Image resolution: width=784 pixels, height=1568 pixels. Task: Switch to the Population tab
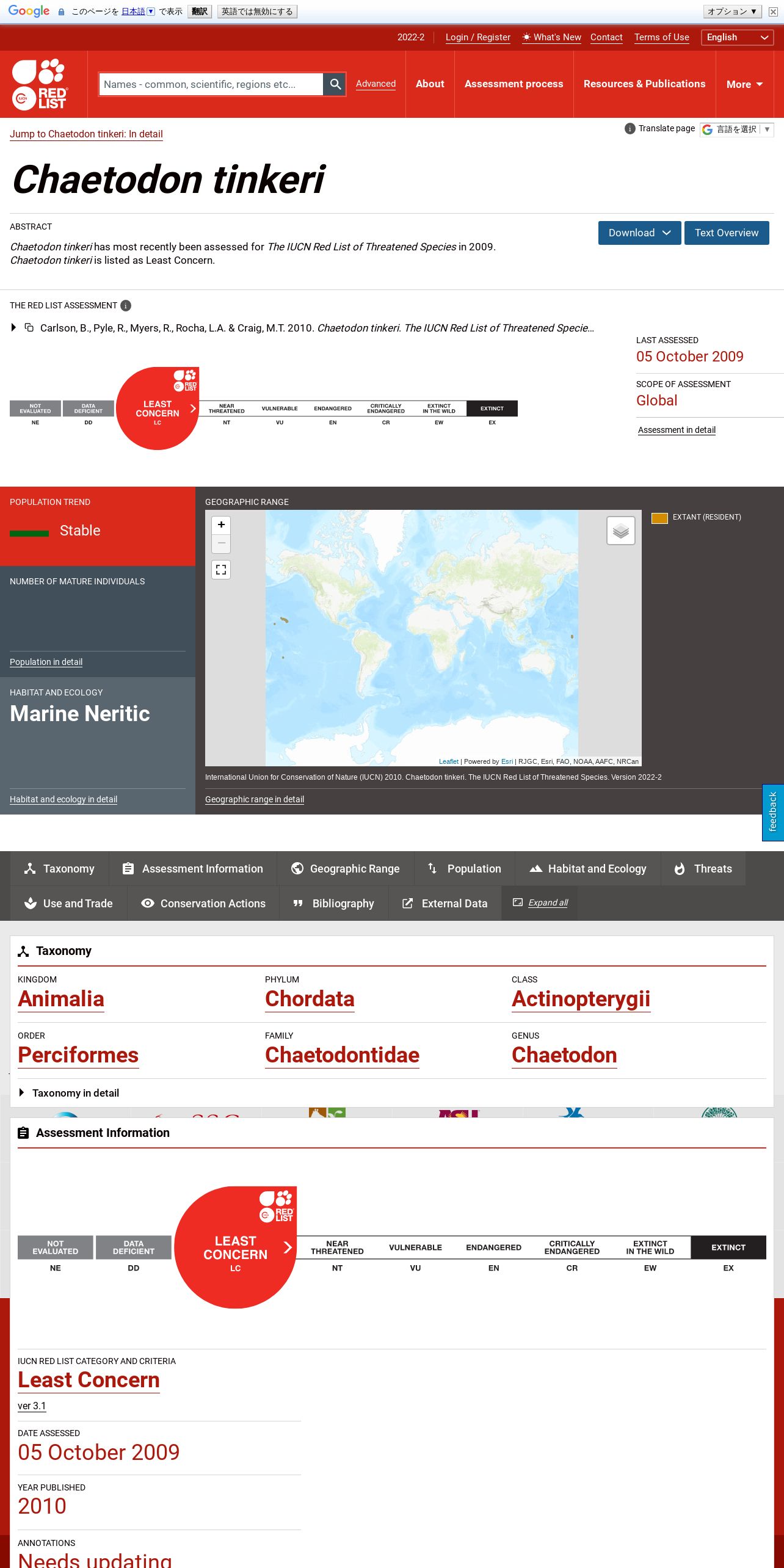465,869
